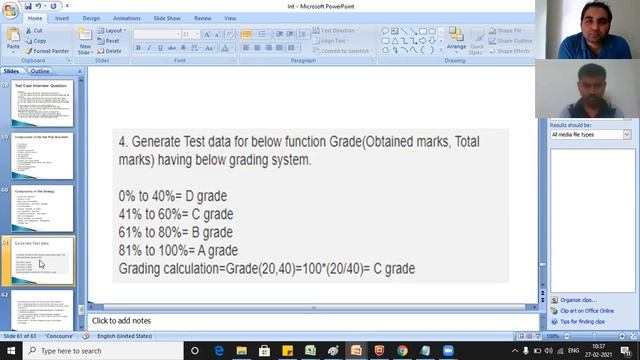Image resolution: width=640 pixels, height=360 pixels.
Task: Delete the current slide
Action: point(109,51)
